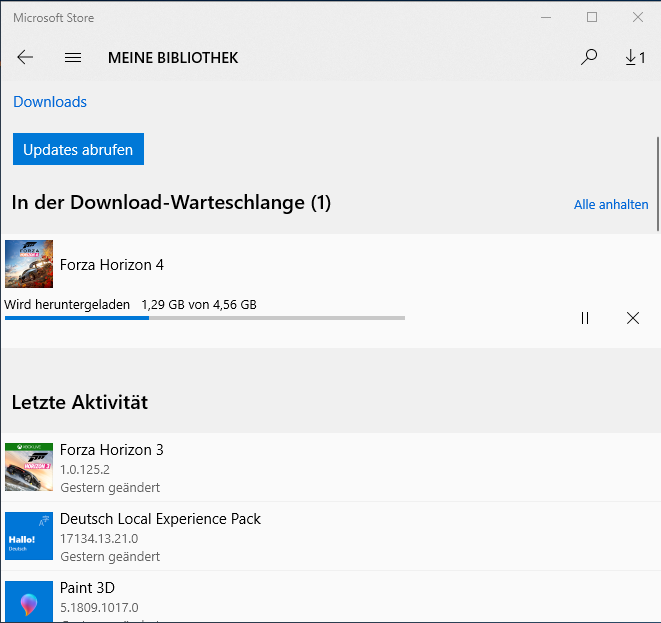The width and height of the screenshot is (661, 623).
Task: Click the Alle anhalten link
Action: click(611, 204)
